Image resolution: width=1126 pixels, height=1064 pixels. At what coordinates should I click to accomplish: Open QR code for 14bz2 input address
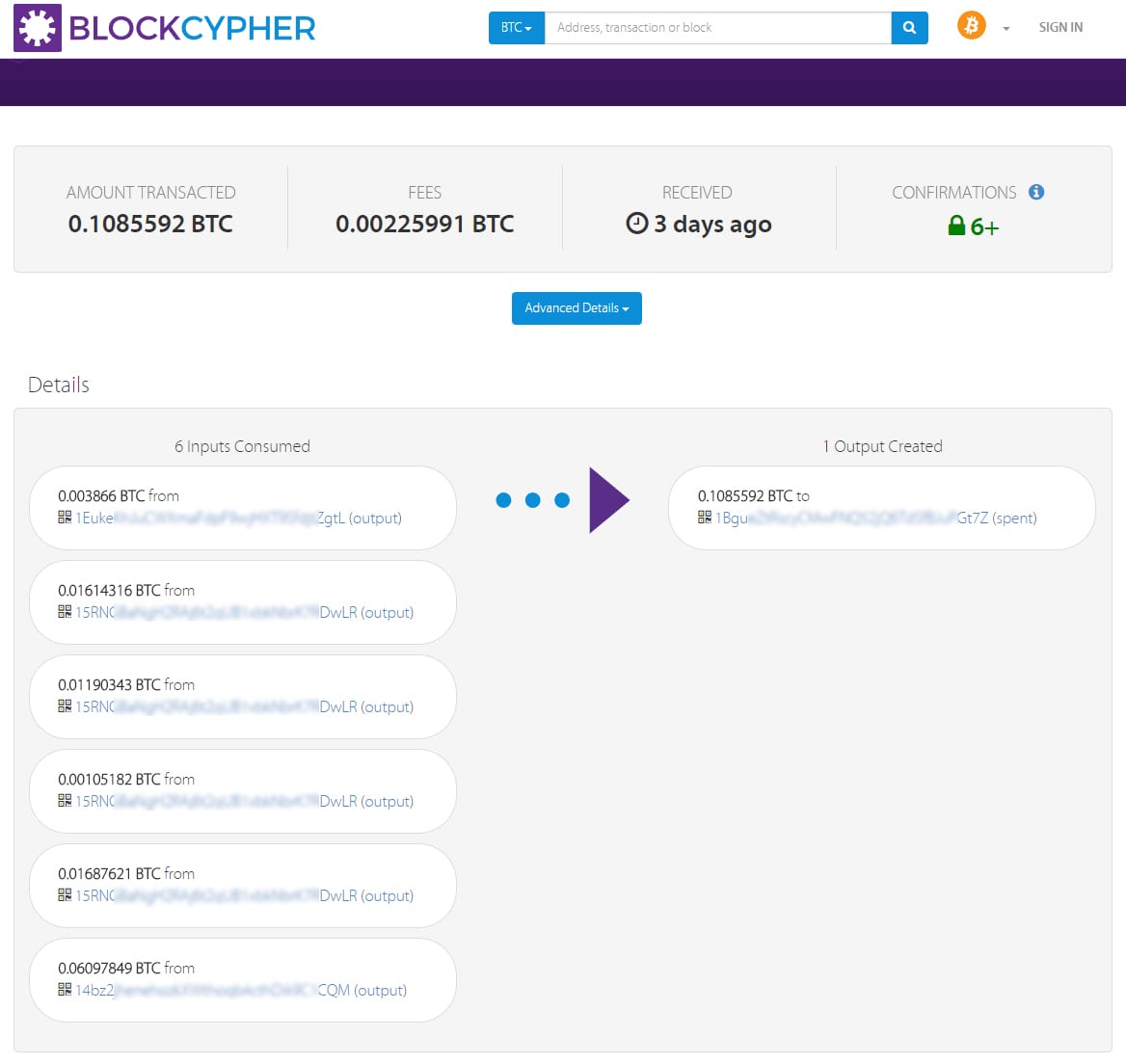(x=65, y=990)
